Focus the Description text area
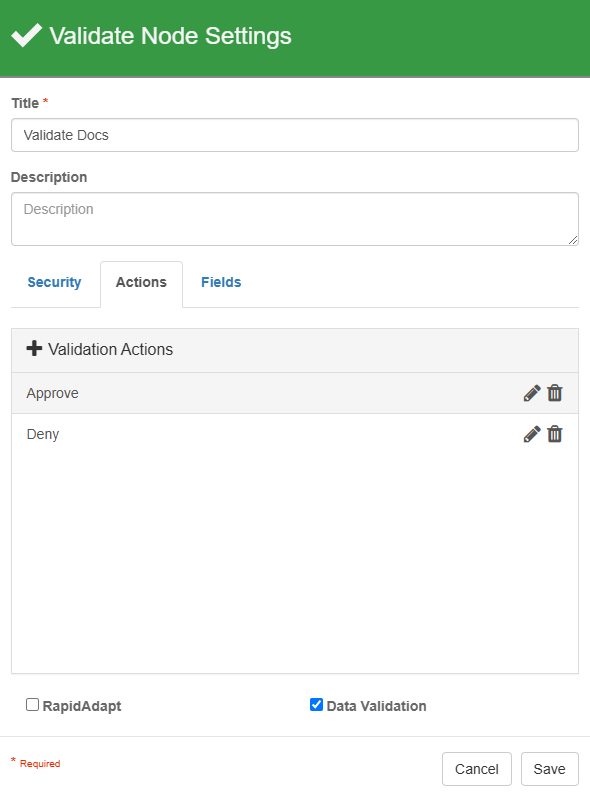 click(295, 219)
